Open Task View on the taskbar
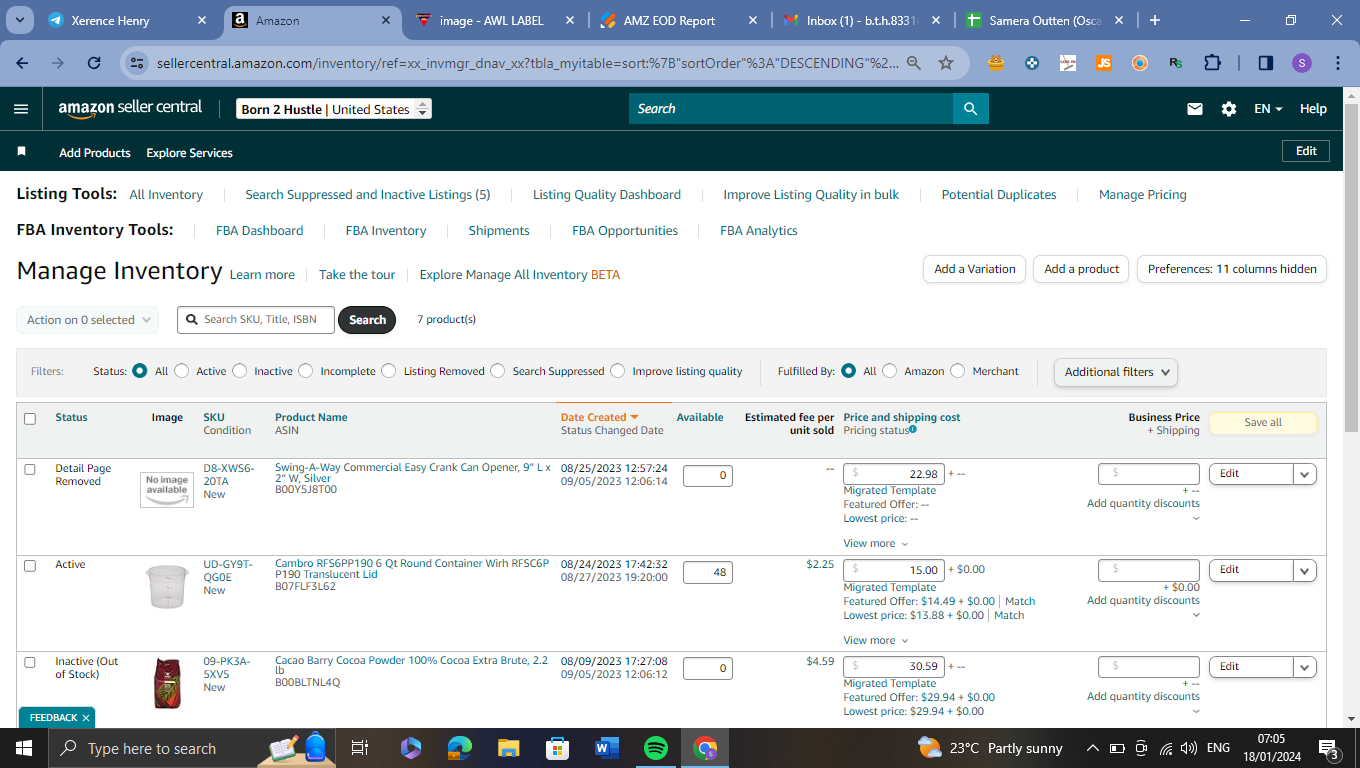Image resolution: width=1360 pixels, height=768 pixels. coord(360,748)
